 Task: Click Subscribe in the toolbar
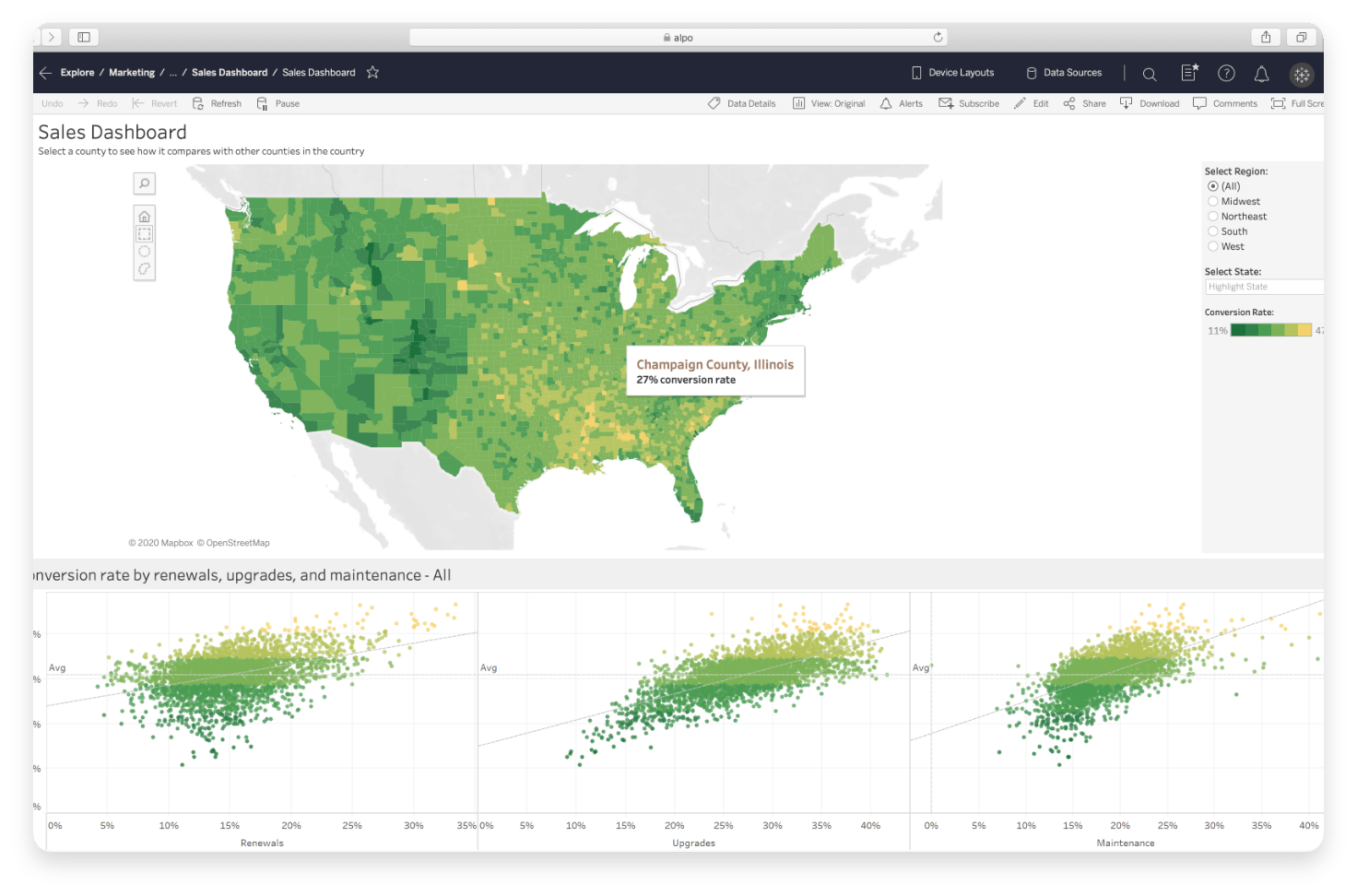tap(969, 104)
